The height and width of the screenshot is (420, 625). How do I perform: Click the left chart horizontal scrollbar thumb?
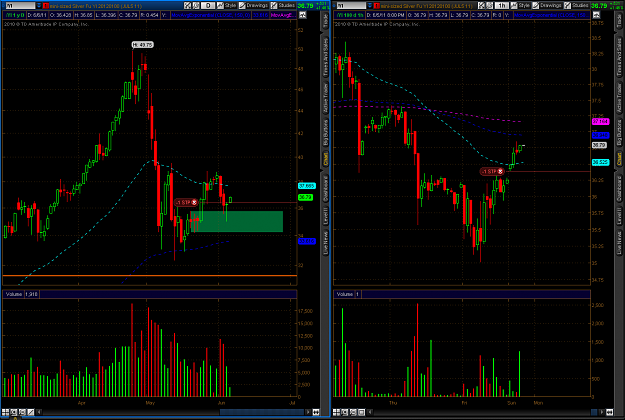pos(261,412)
